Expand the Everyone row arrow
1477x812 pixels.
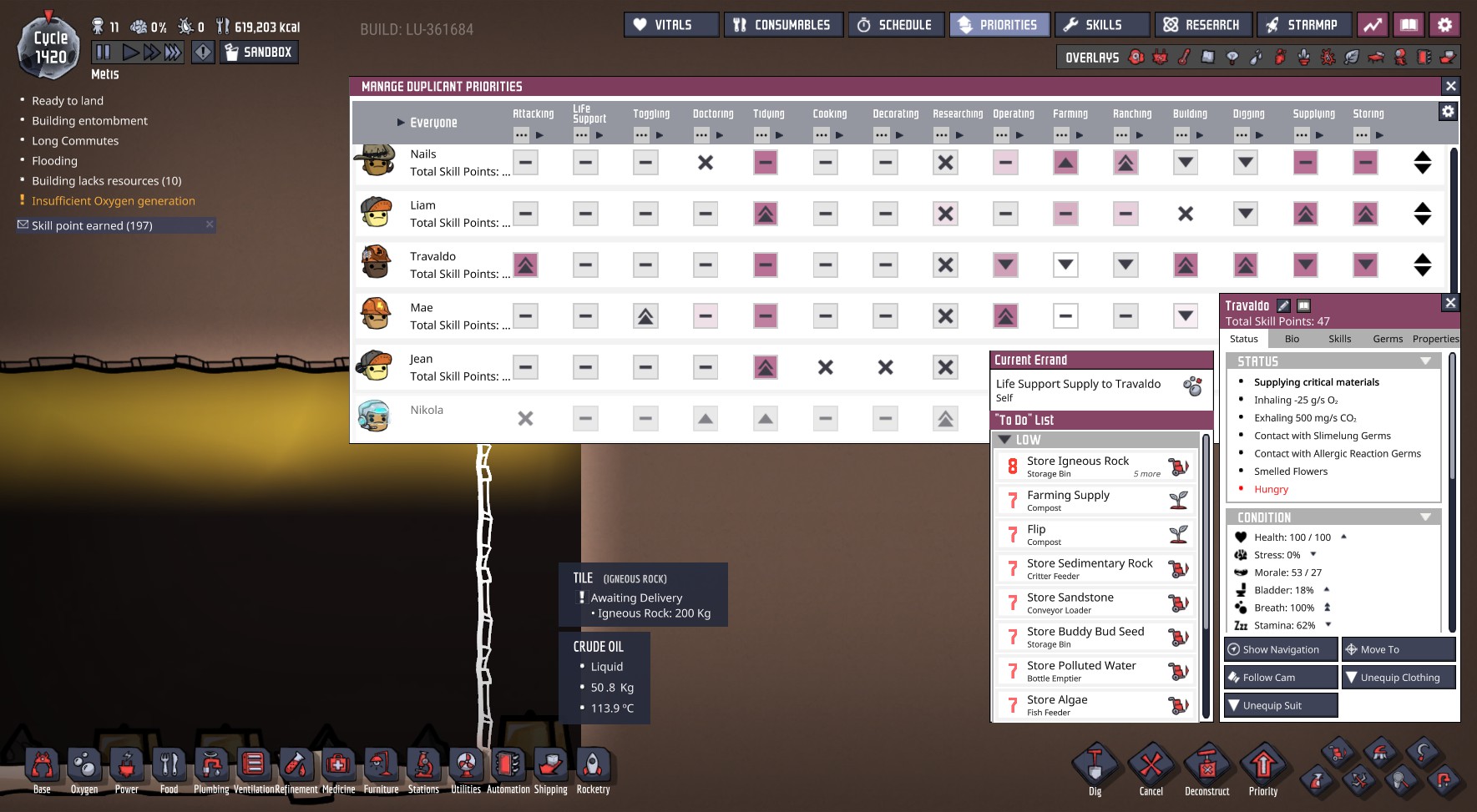click(x=401, y=123)
